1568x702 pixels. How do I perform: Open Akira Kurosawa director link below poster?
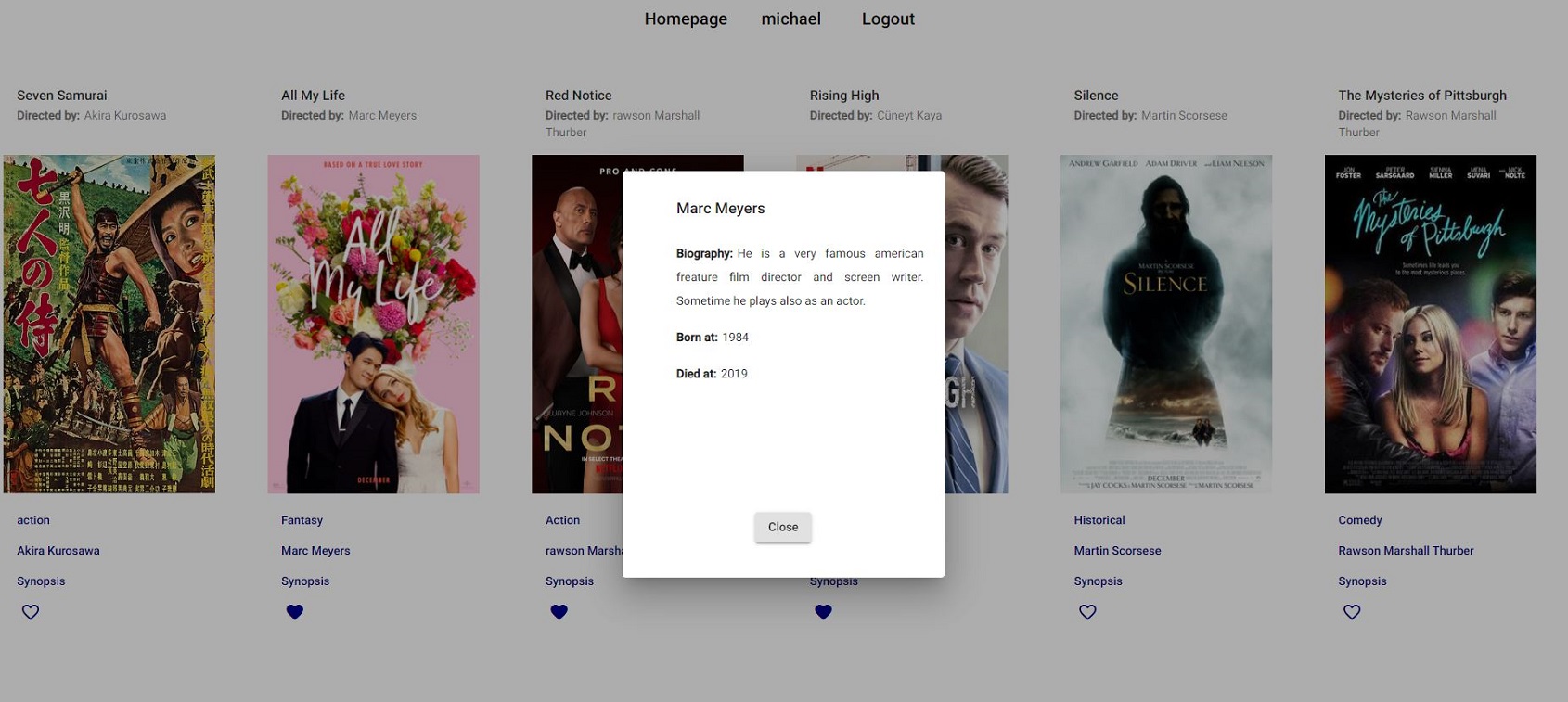(x=58, y=551)
